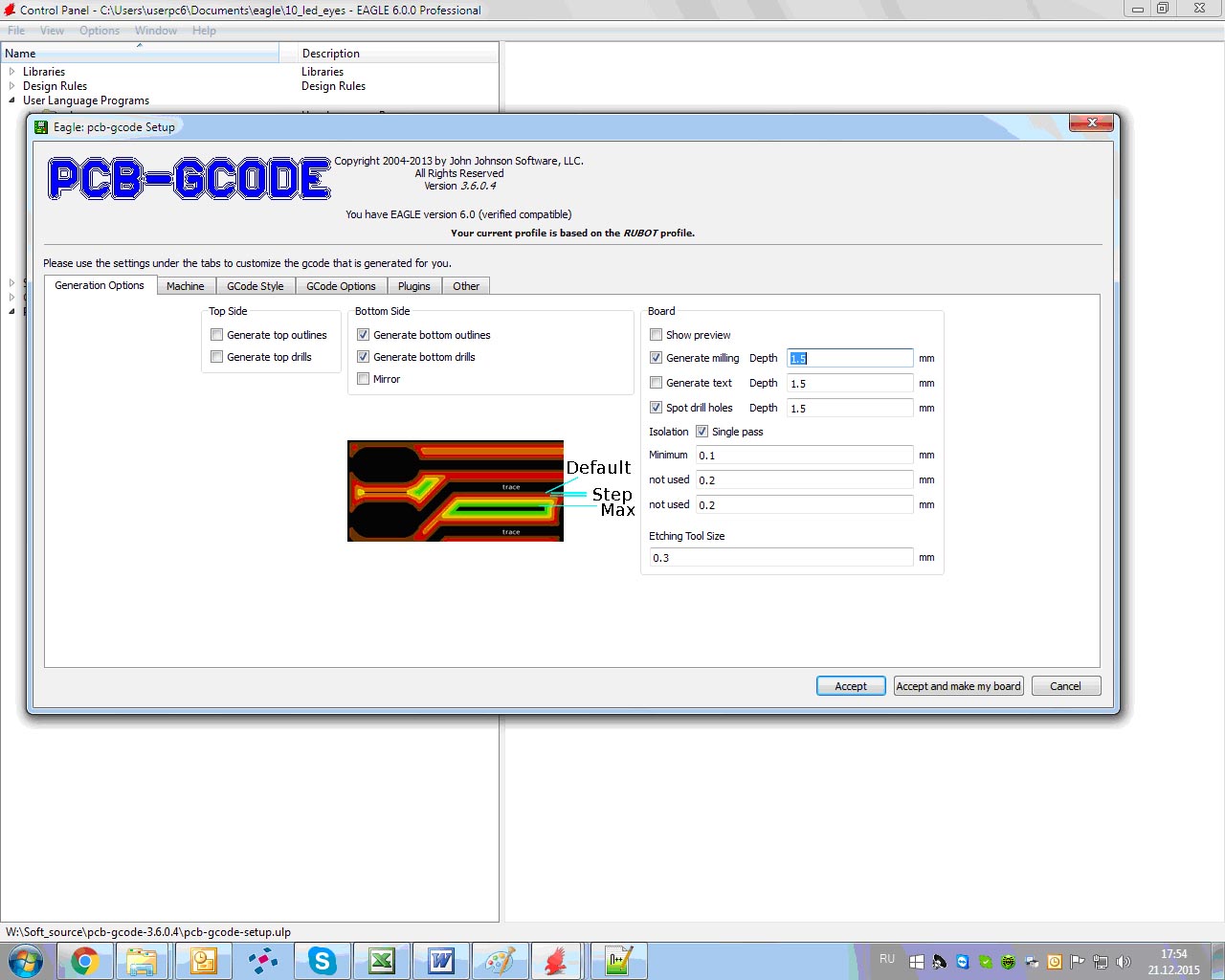Switch to the Machine tab
Image resolution: width=1225 pixels, height=980 pixels.
click(x=185, y=286)
